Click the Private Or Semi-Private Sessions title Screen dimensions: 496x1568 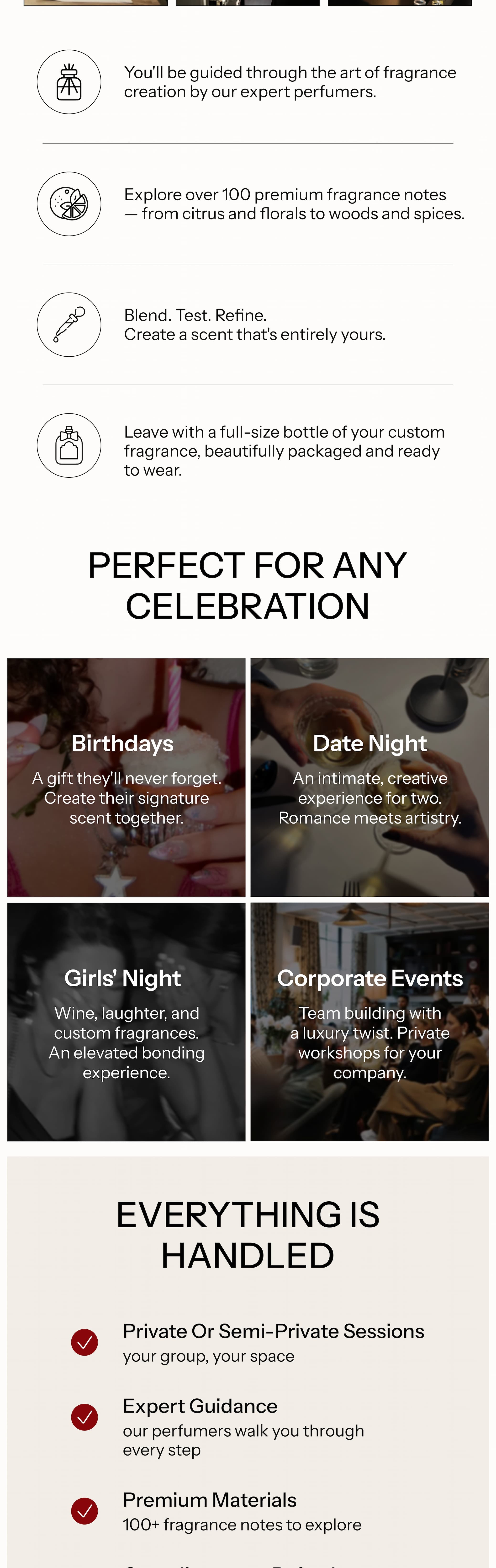(273, 1331)
